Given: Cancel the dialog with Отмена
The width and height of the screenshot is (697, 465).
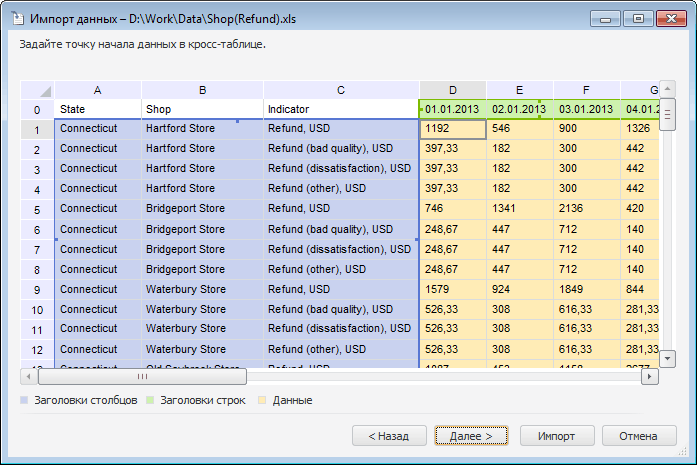Looking at the screenshot, I should (637, 436).
